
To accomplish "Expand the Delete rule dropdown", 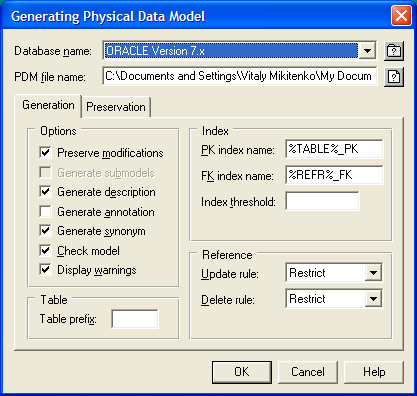I will [373, 299].
